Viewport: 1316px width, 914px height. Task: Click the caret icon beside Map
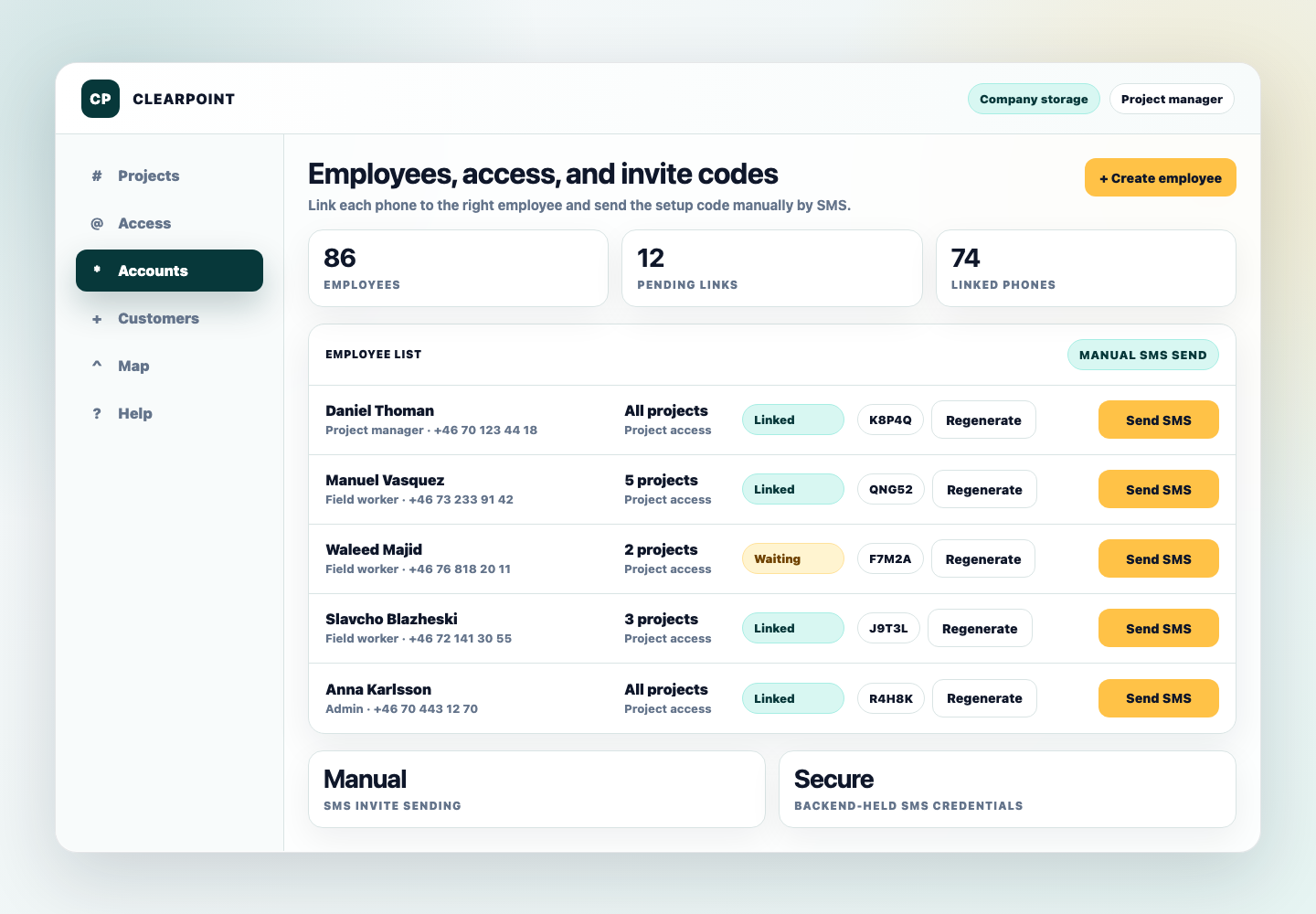tap(97, 366)
